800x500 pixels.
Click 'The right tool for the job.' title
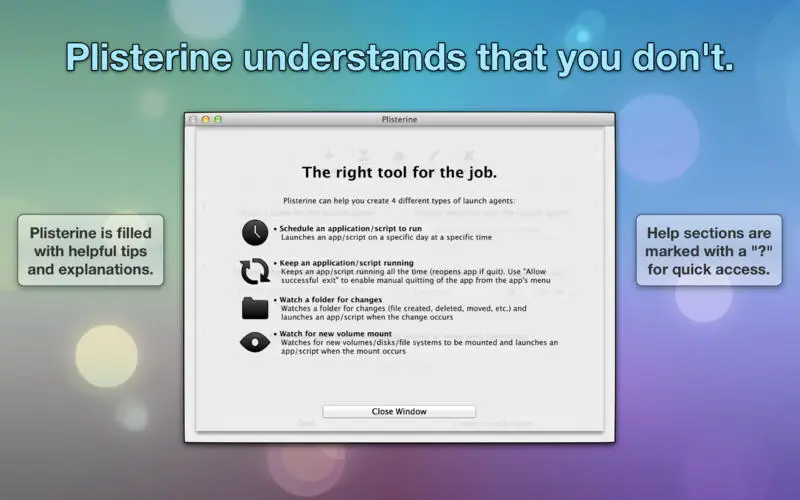(399, 172)
